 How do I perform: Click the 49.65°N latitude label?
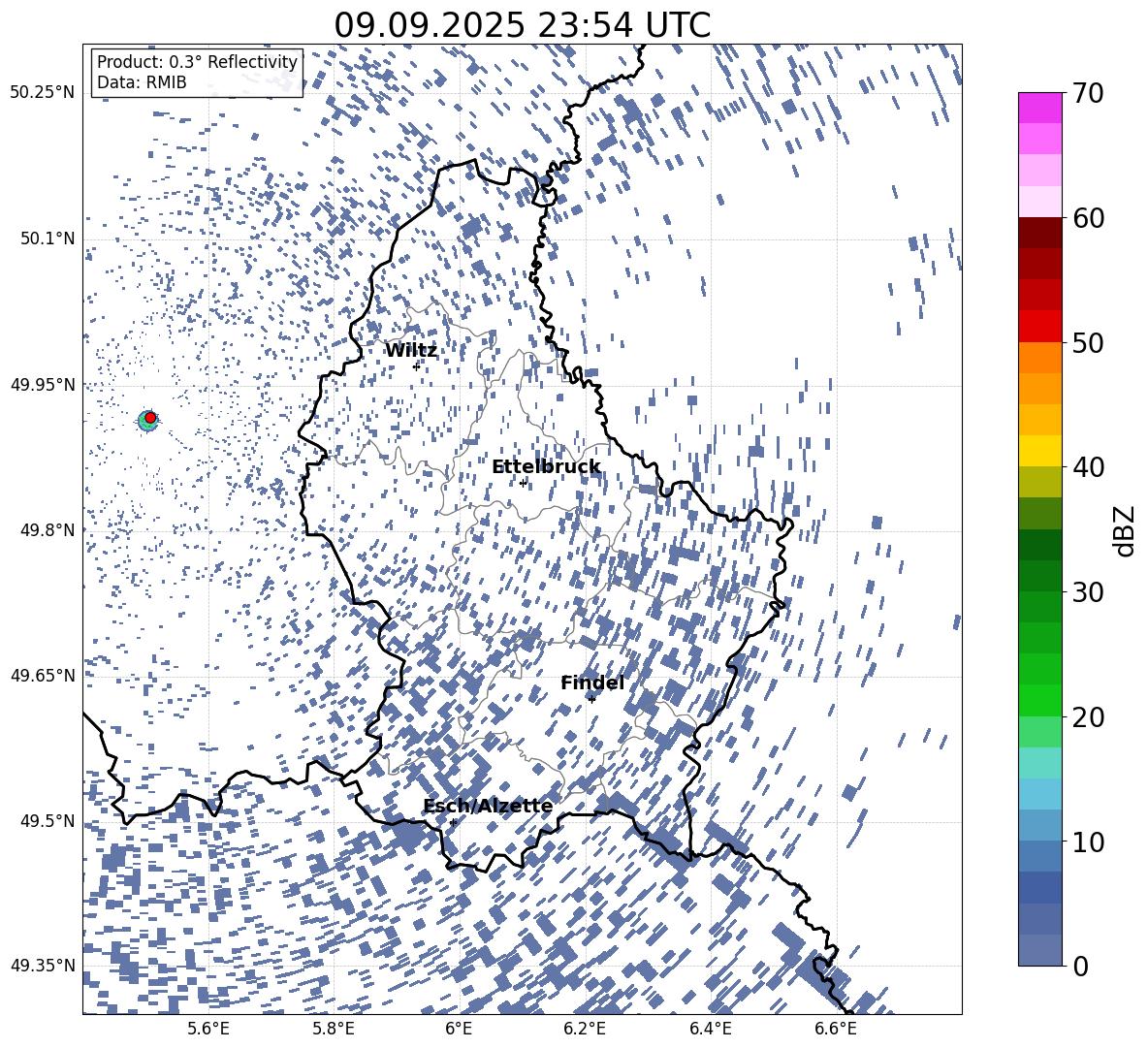click(x=43, y=675)
